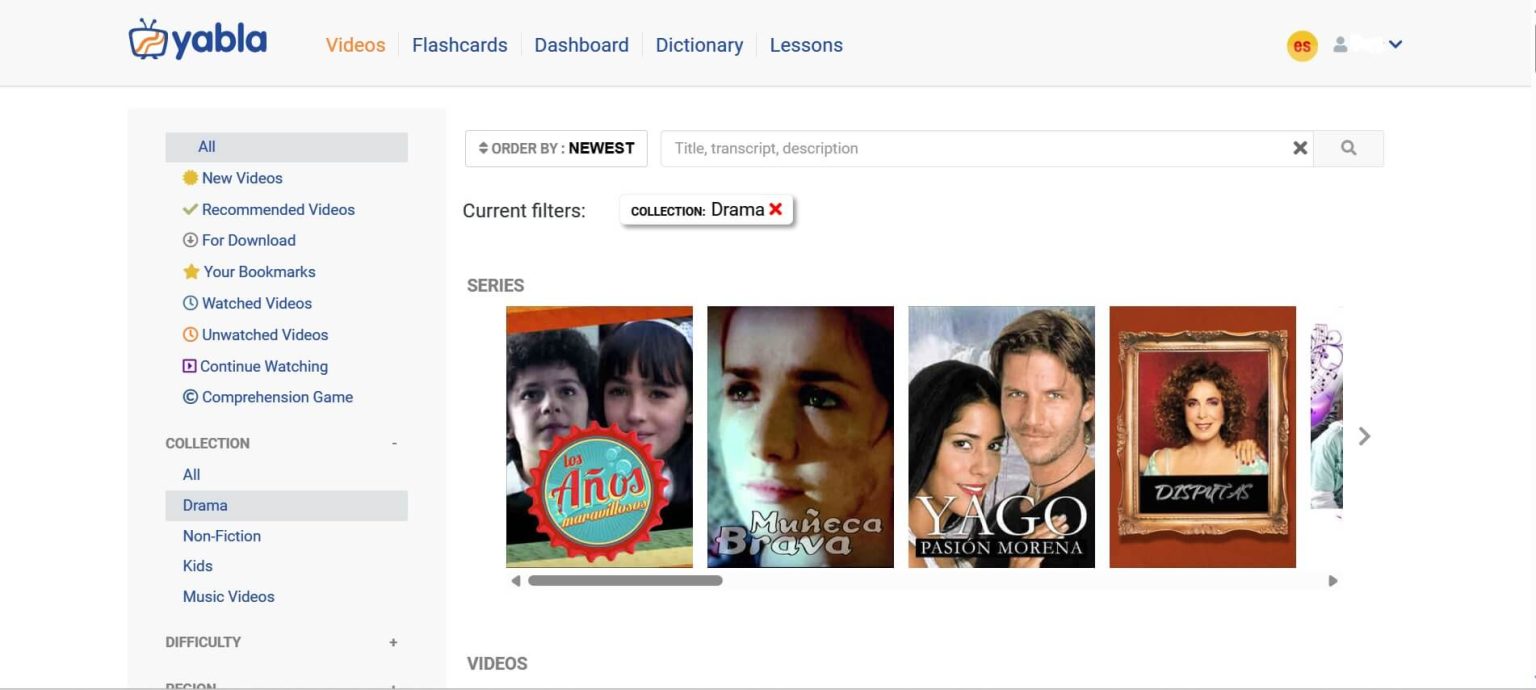Remove the Drama collection filter
The width and height of the screenshot is (1536, 690).
[775, 210]
